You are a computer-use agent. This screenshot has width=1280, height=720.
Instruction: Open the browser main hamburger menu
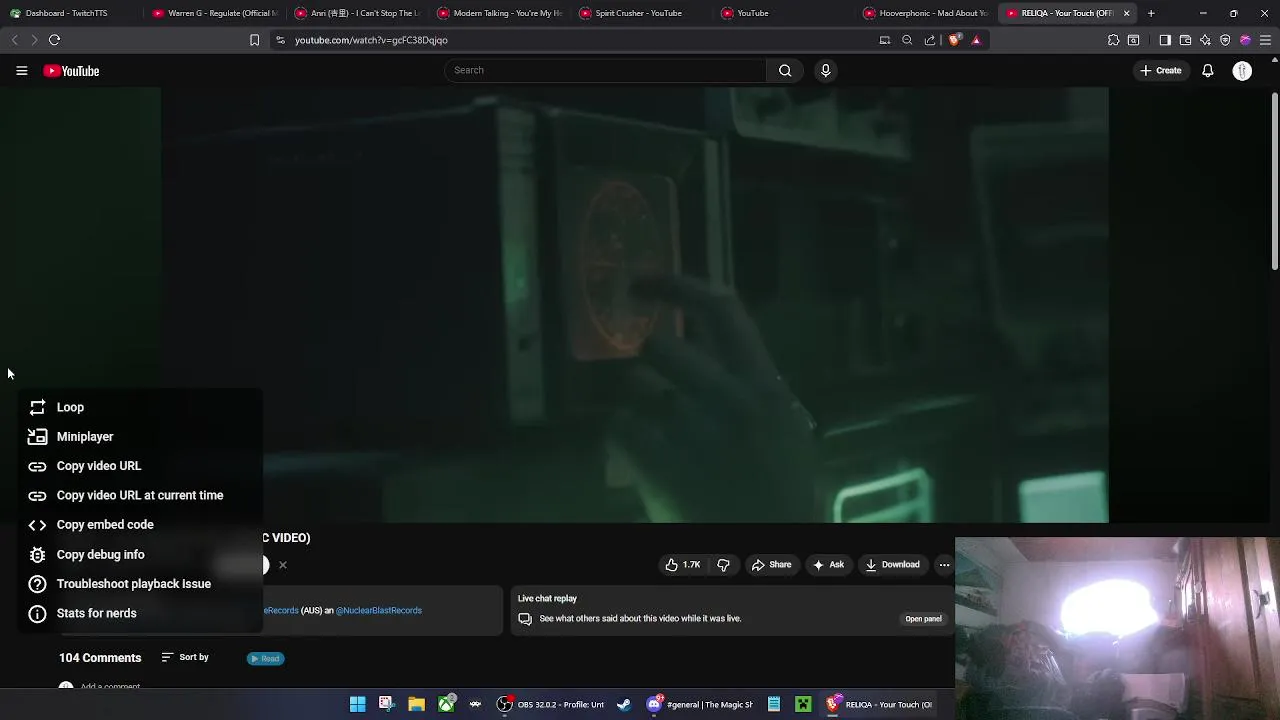coord(1265,40)
